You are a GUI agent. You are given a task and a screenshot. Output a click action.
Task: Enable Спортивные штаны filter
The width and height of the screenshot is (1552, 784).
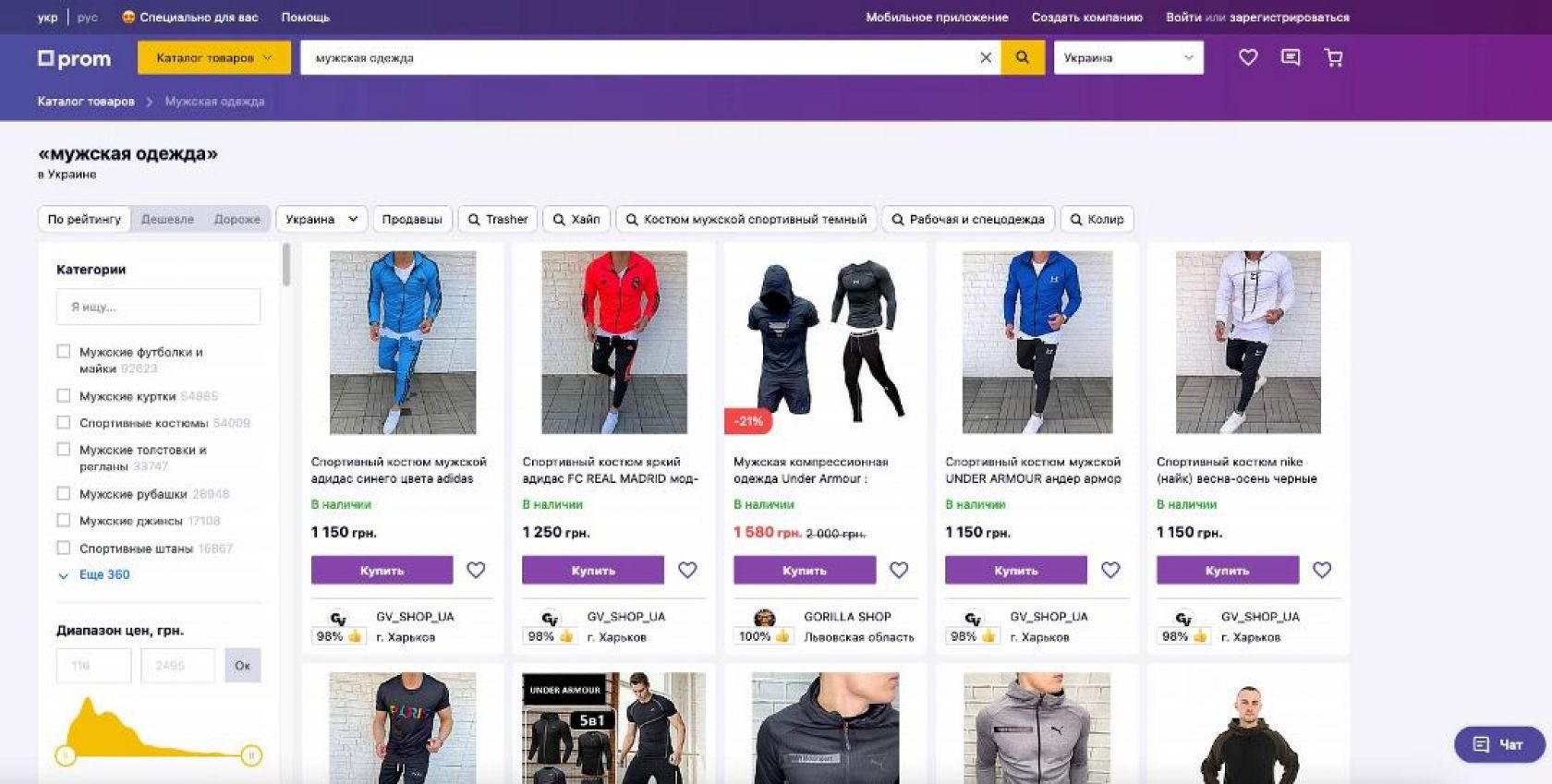click(x=64, y=549)
